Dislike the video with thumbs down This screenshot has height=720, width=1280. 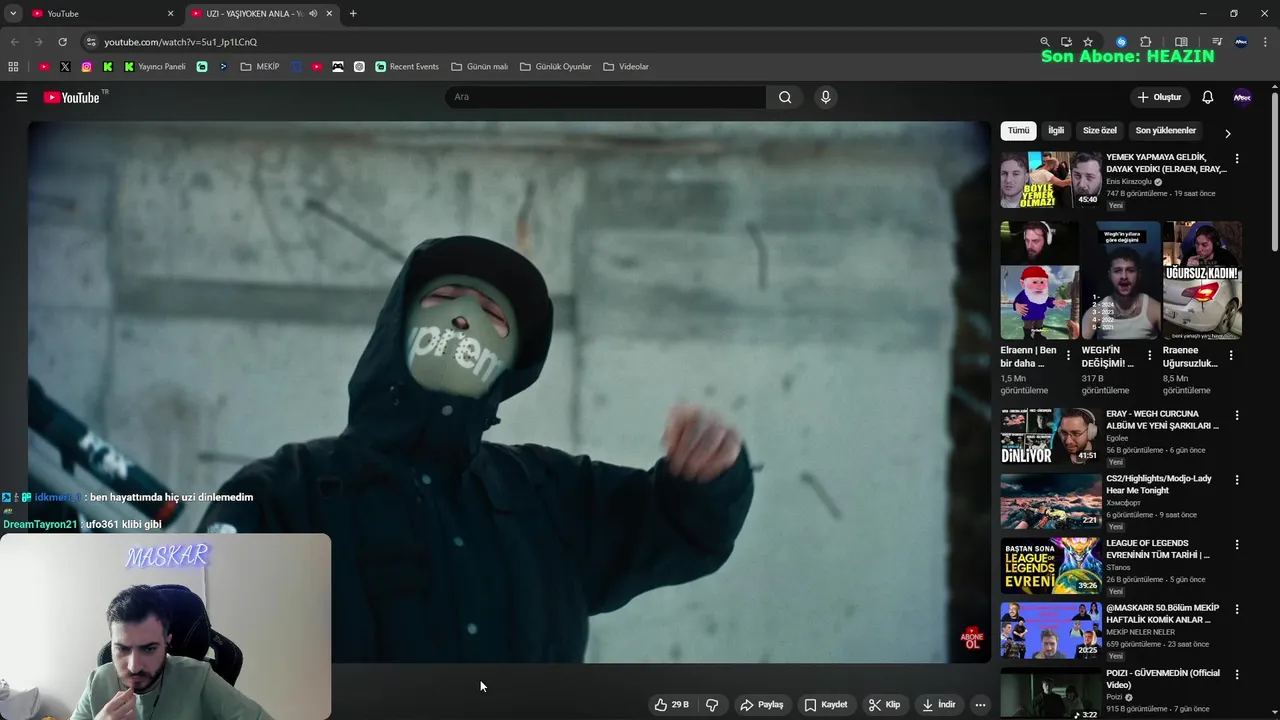coord(712,705)
